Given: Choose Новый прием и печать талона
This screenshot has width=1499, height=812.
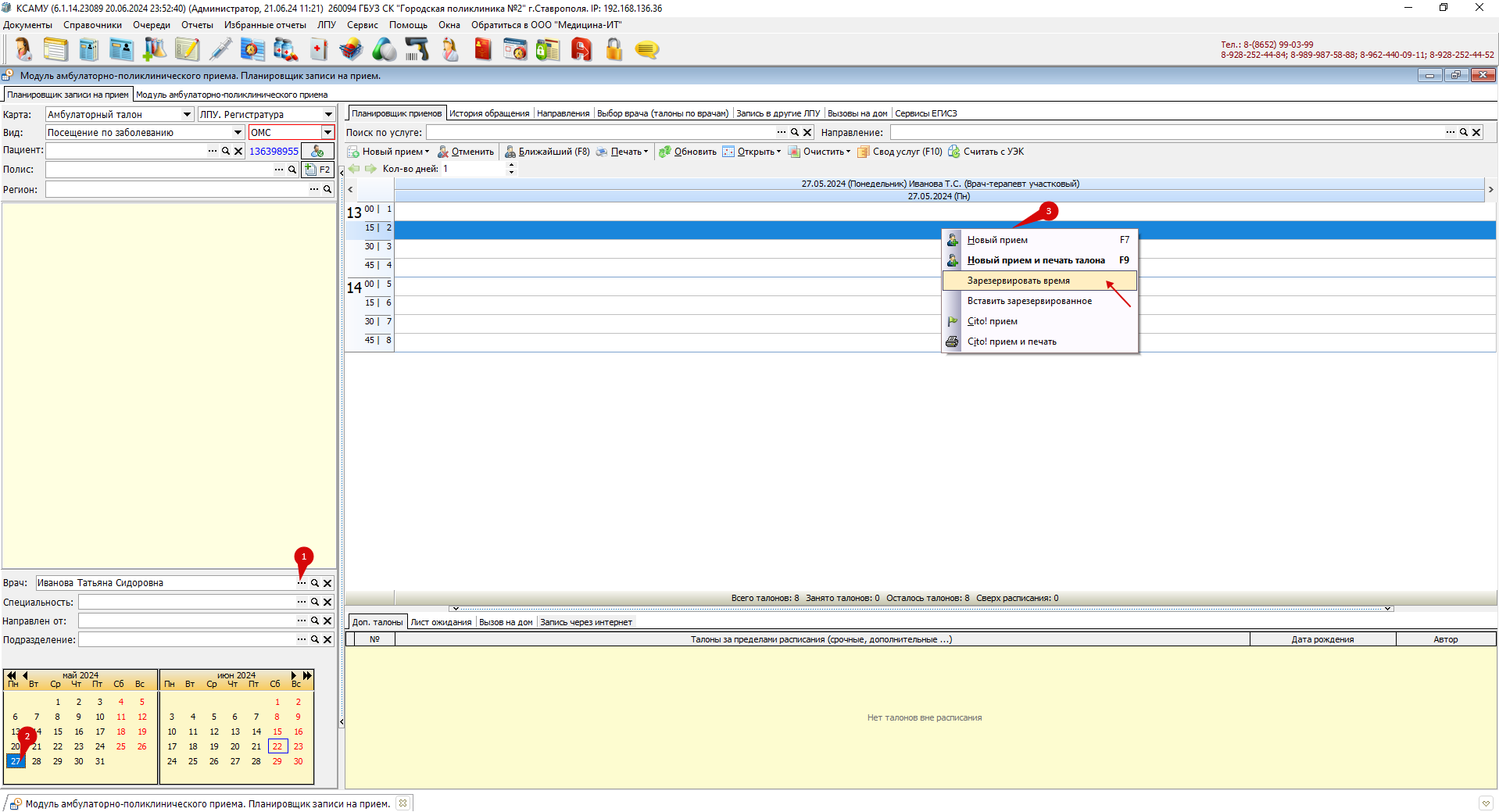Looking at the screenshot, I should 1039,260.
